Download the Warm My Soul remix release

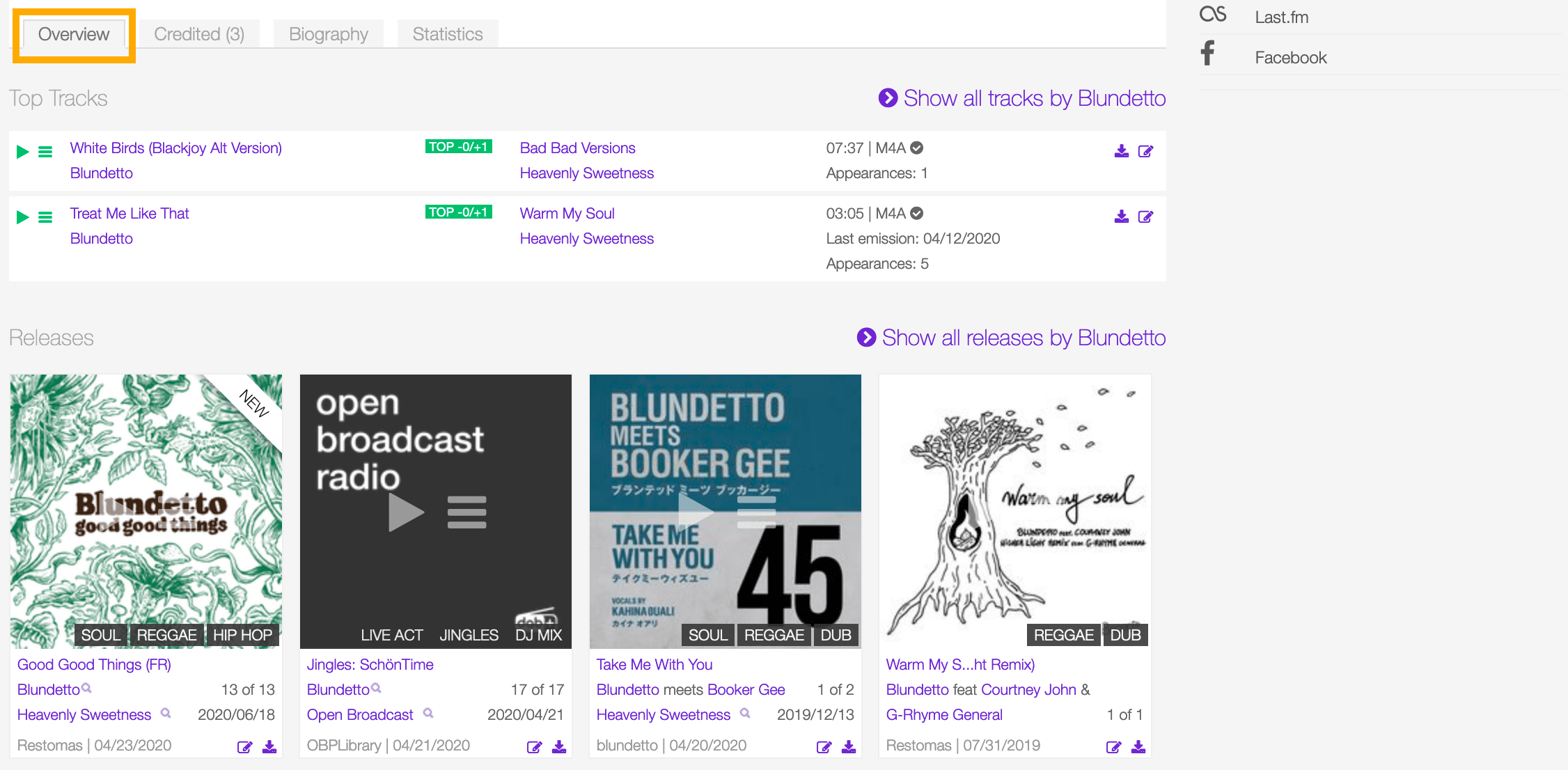(1138, 747)
